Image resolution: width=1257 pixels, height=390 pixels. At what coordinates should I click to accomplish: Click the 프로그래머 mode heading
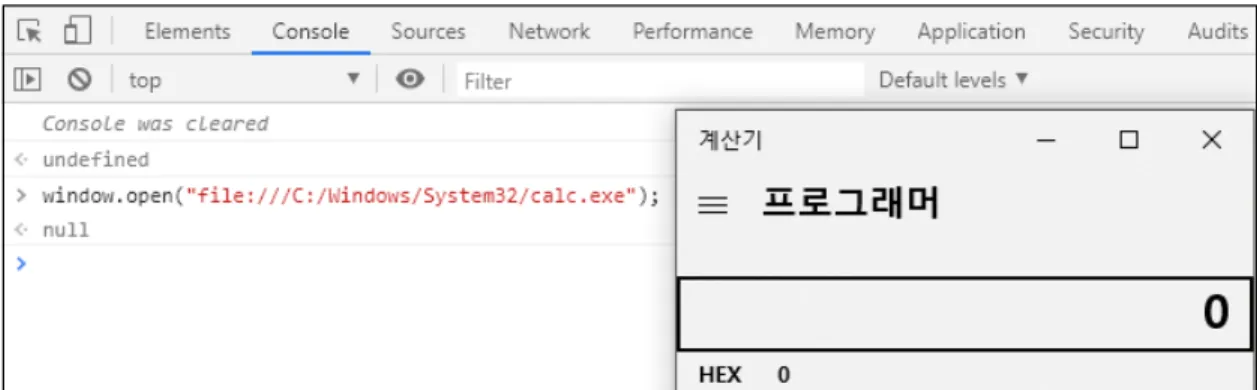pos(850,205)
